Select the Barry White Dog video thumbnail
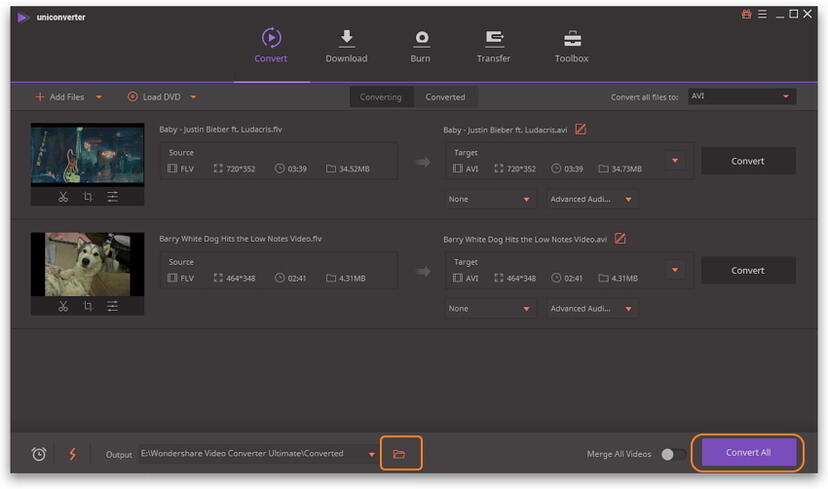Screen dimensions: 828x489 pos(87,264)
